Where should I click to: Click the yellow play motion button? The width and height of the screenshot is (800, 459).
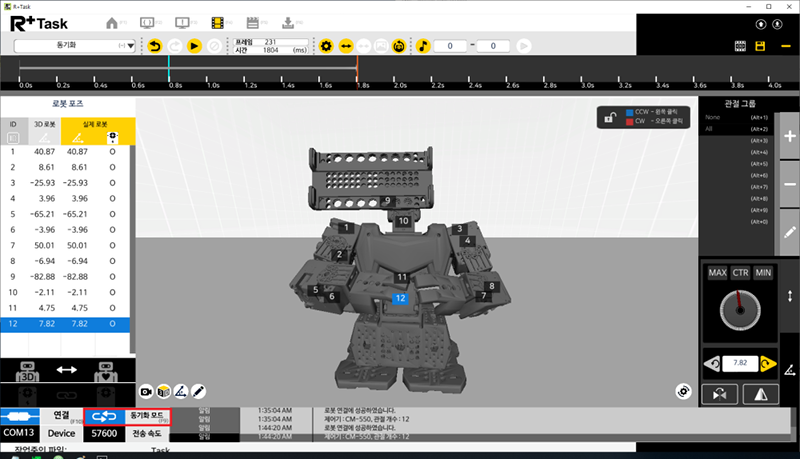pyautogui.click(x=194, y=46)
